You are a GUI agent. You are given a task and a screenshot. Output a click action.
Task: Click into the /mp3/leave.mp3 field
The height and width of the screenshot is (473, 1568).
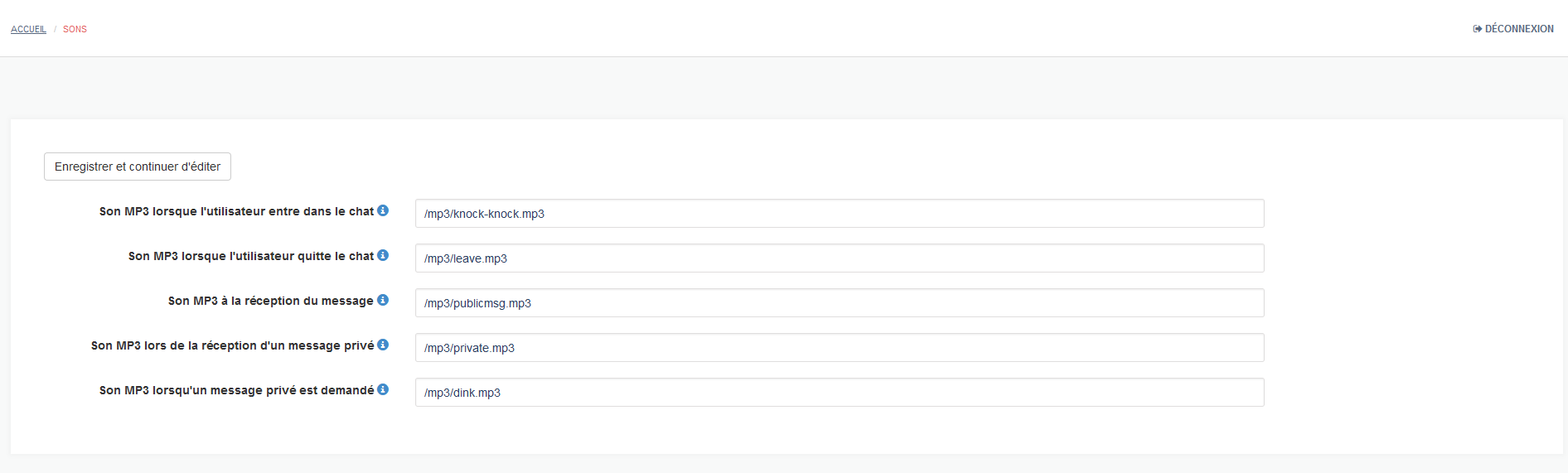840,258
